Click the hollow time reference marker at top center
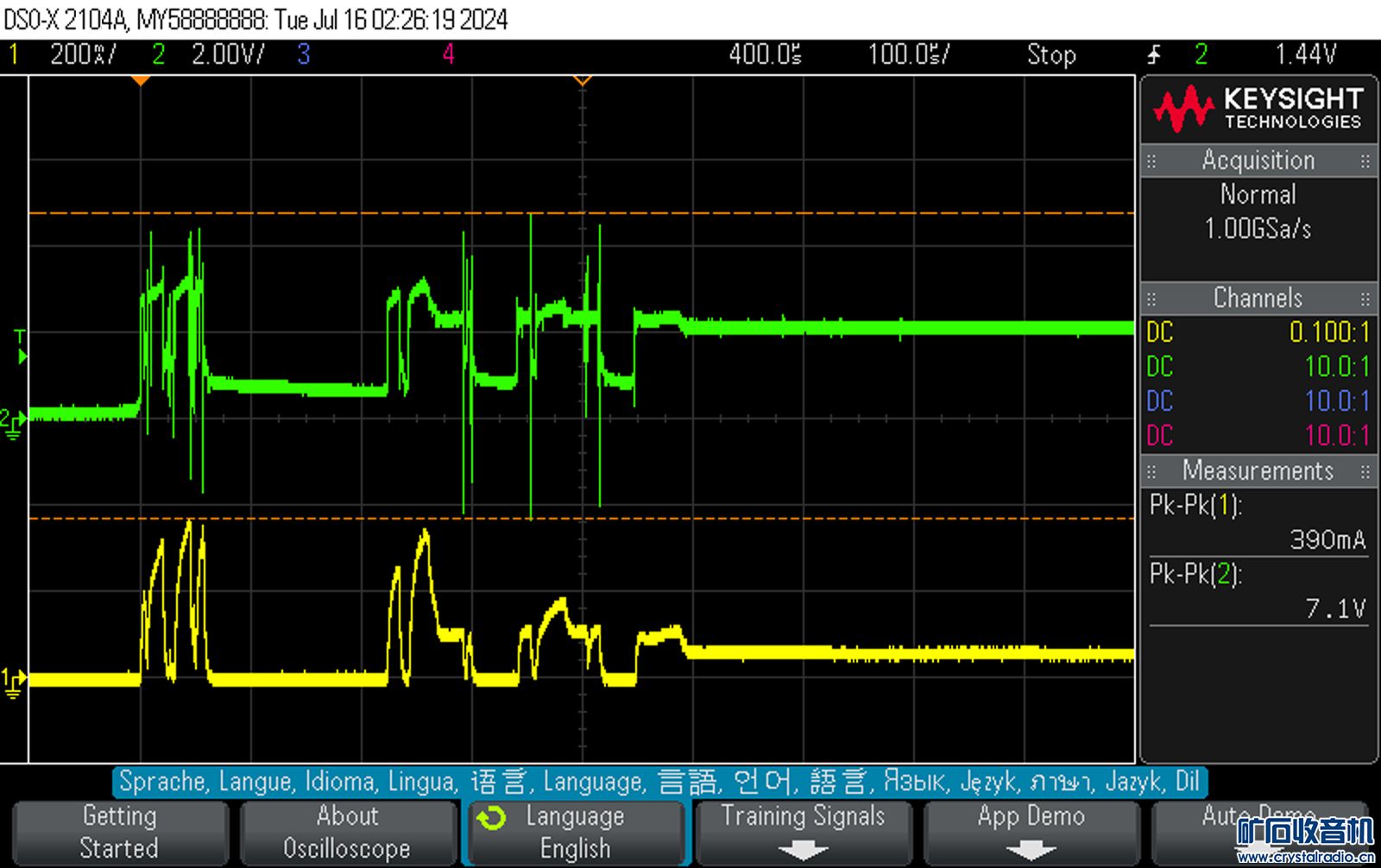The height and width of the screenshot is (868, 1381). pyautogui.click(x=583, y=80)
